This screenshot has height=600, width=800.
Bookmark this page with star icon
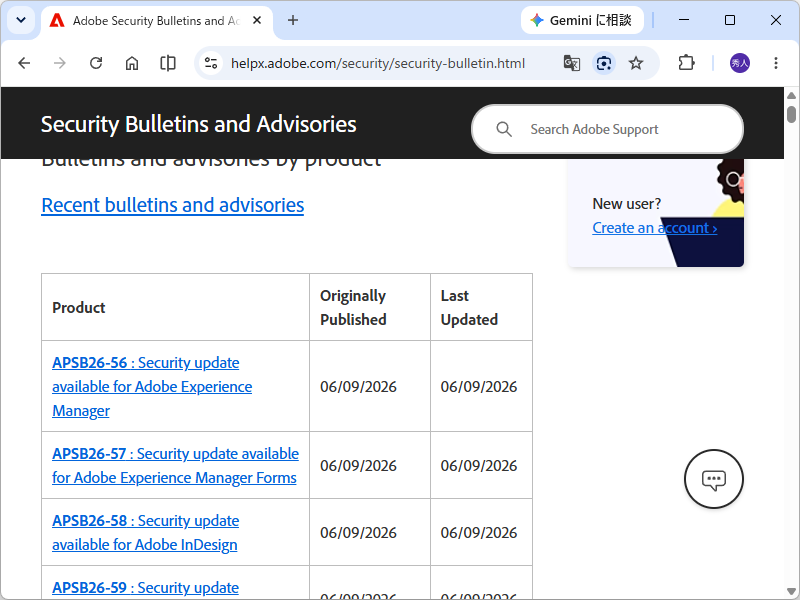(636, 63)
